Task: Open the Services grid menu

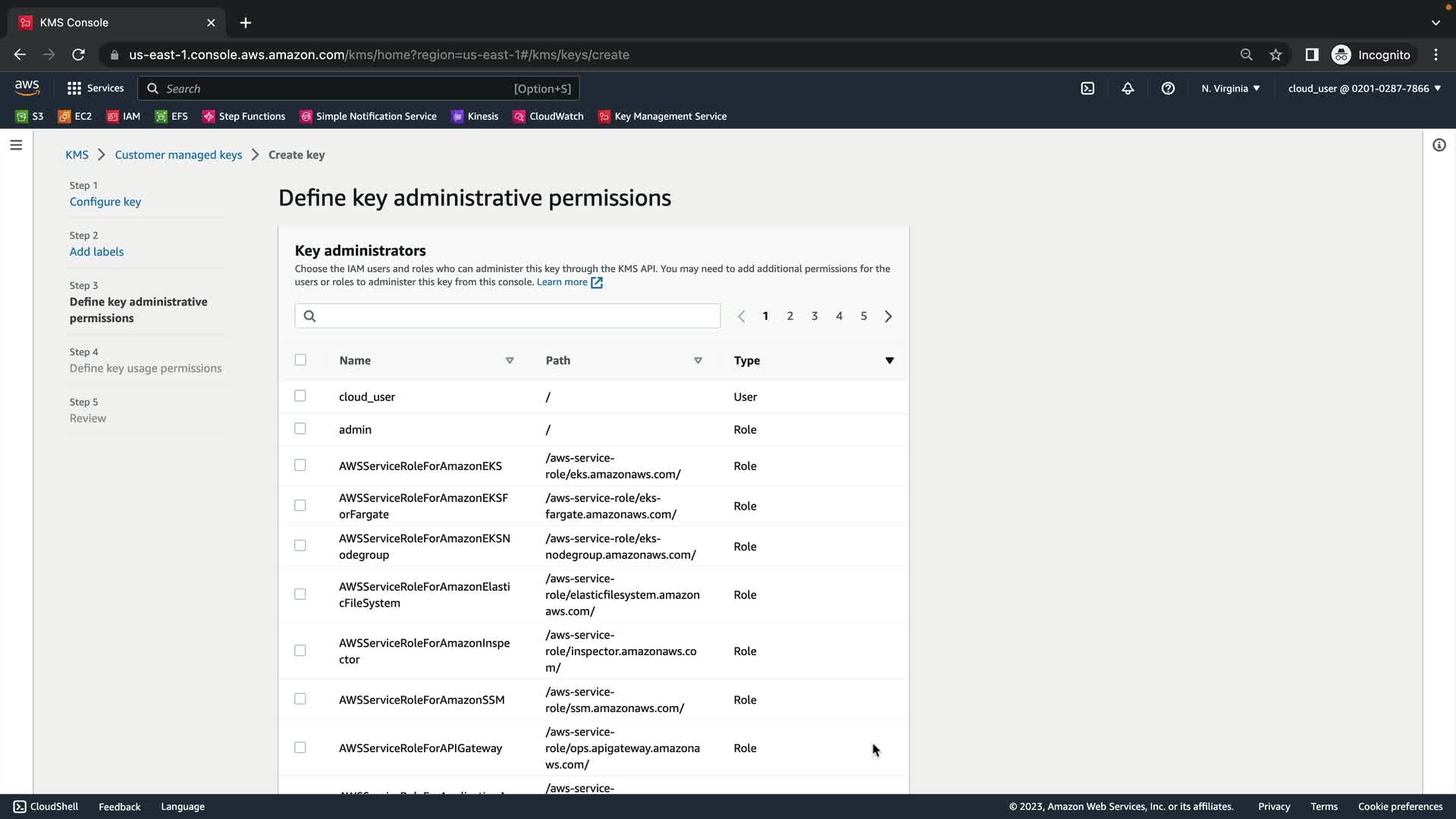Action: pos(95,89)
